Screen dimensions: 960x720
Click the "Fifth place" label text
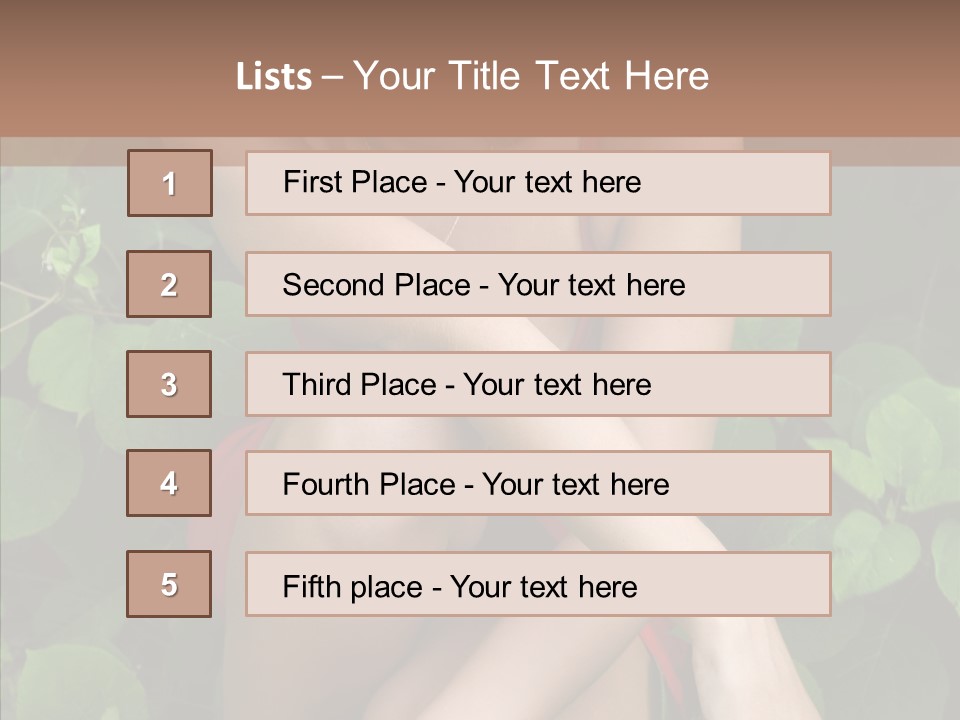click(353, 586)
